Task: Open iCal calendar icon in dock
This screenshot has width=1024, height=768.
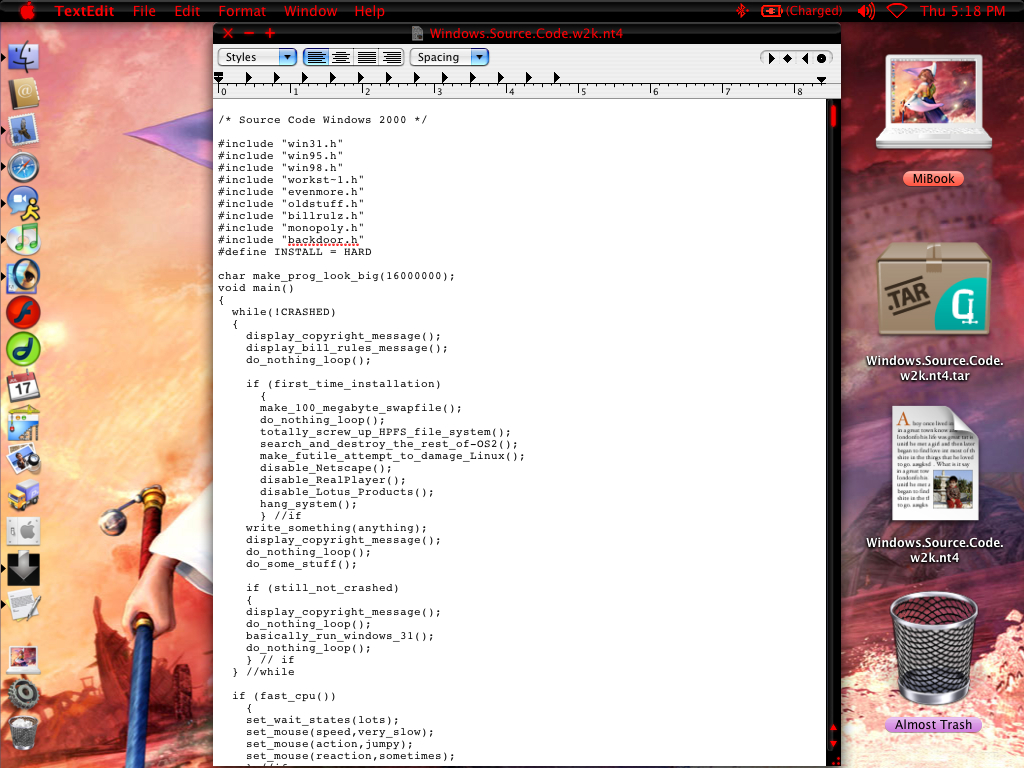Action: [x=24, y=386]
